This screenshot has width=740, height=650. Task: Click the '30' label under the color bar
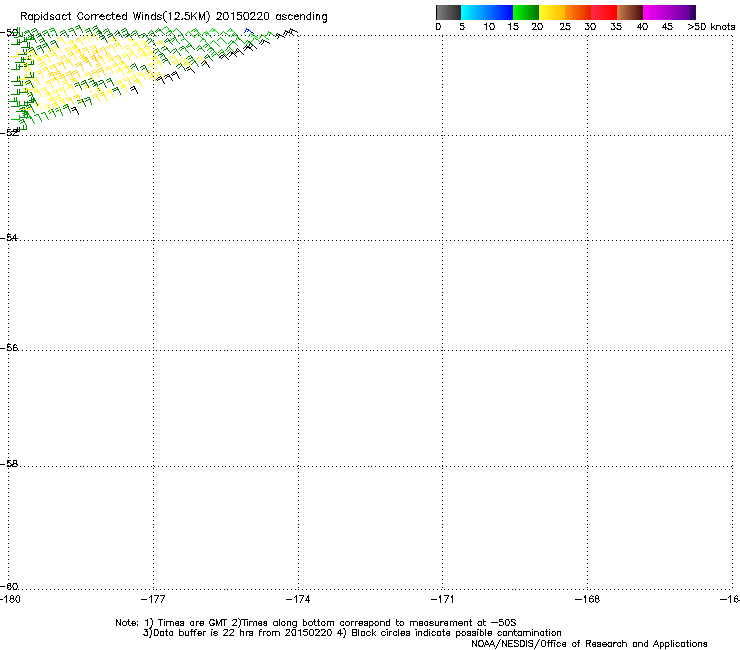tap(590, 27)
